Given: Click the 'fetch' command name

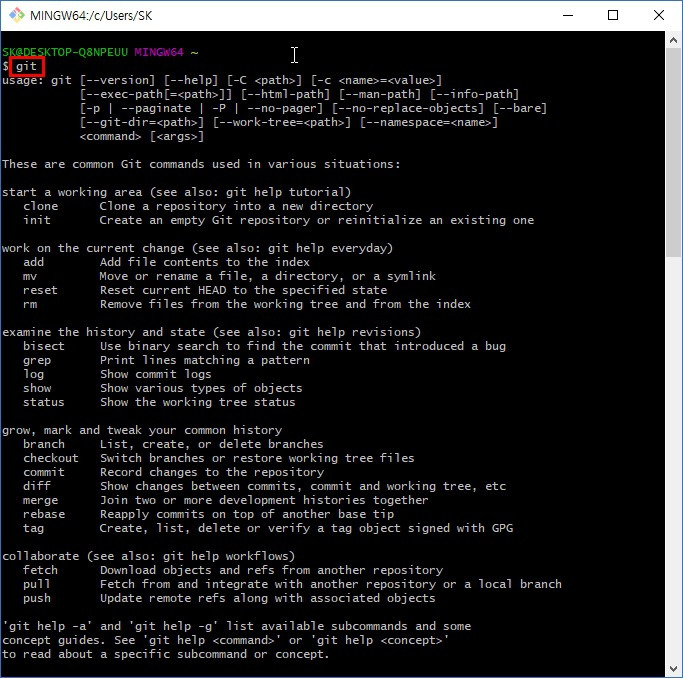Looking at the screenshot, I should [41, 570].
